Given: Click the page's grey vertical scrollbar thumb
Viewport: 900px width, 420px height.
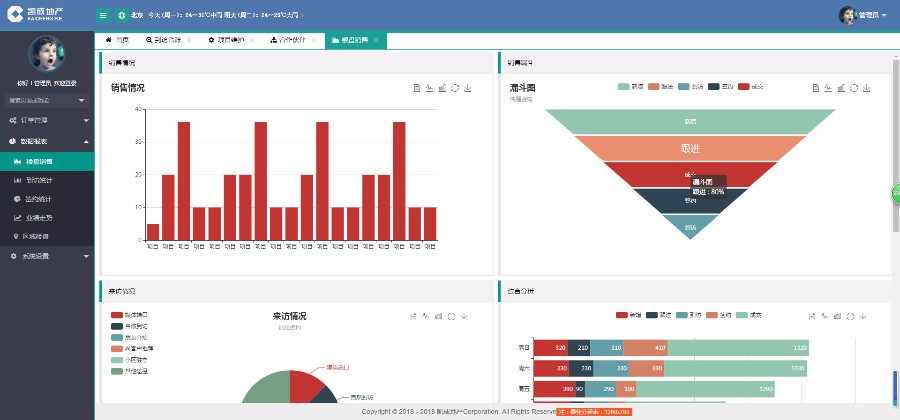Looking at the screenshot, I should [895, 145].
